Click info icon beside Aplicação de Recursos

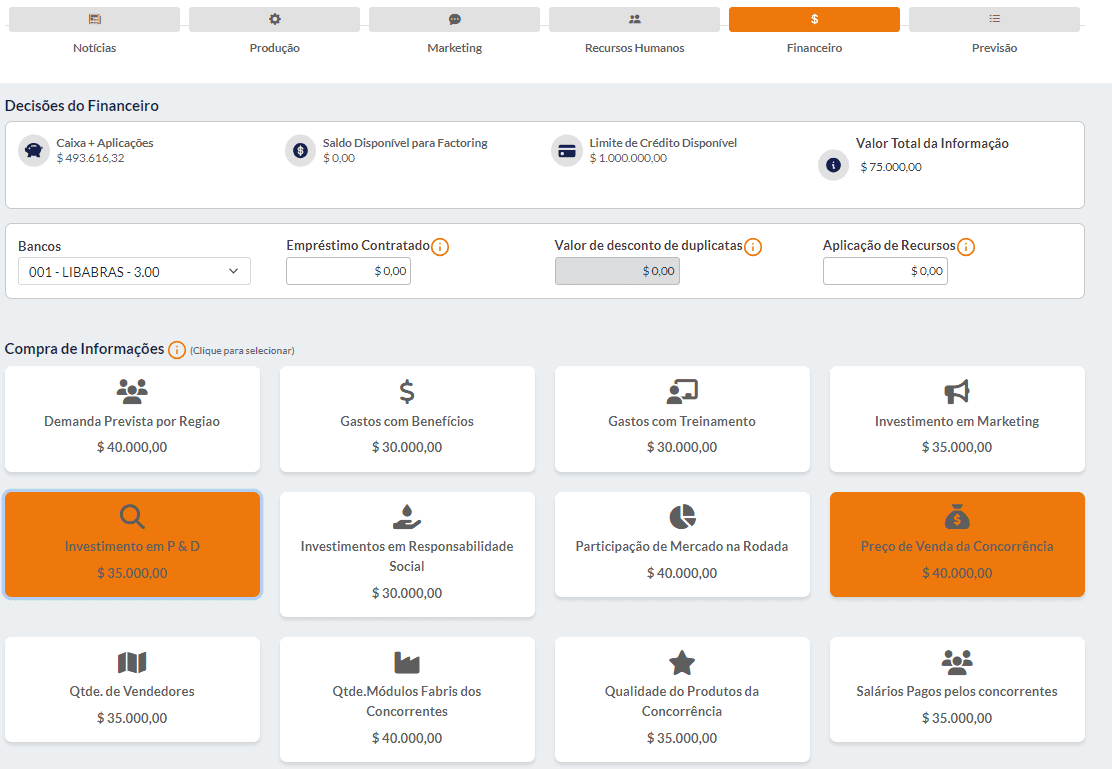[965, 246]
